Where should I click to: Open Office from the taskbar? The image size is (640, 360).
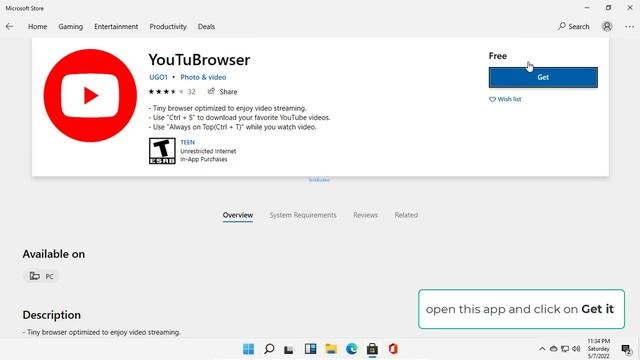click(393, 349)
